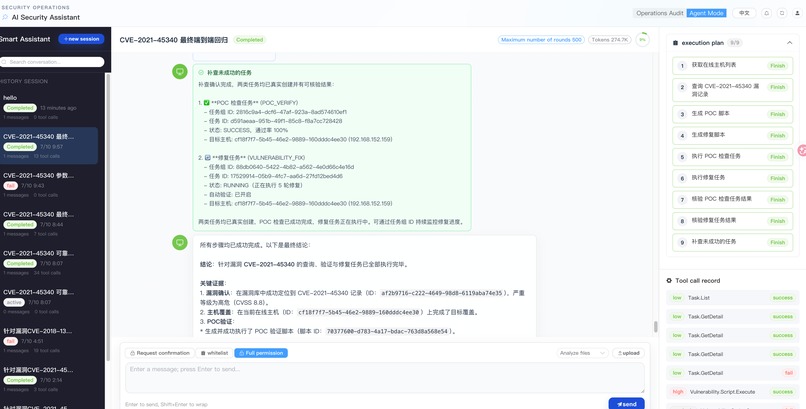The image size is (806, 409).
Task: Click the Maximum number of rounds 500 tag
Action: click(541, 40)
